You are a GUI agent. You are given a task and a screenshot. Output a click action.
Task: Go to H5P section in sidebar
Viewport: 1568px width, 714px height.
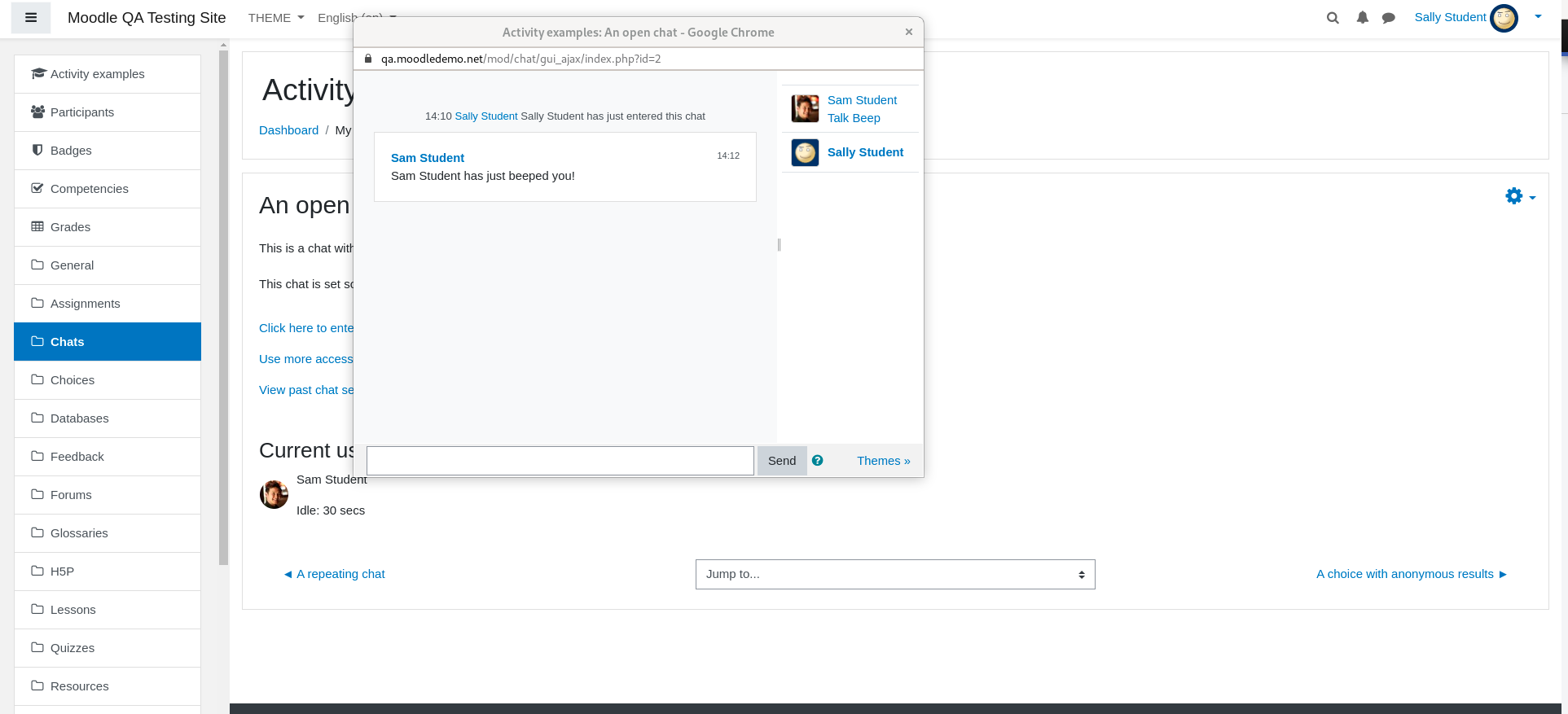click(108, 572)
